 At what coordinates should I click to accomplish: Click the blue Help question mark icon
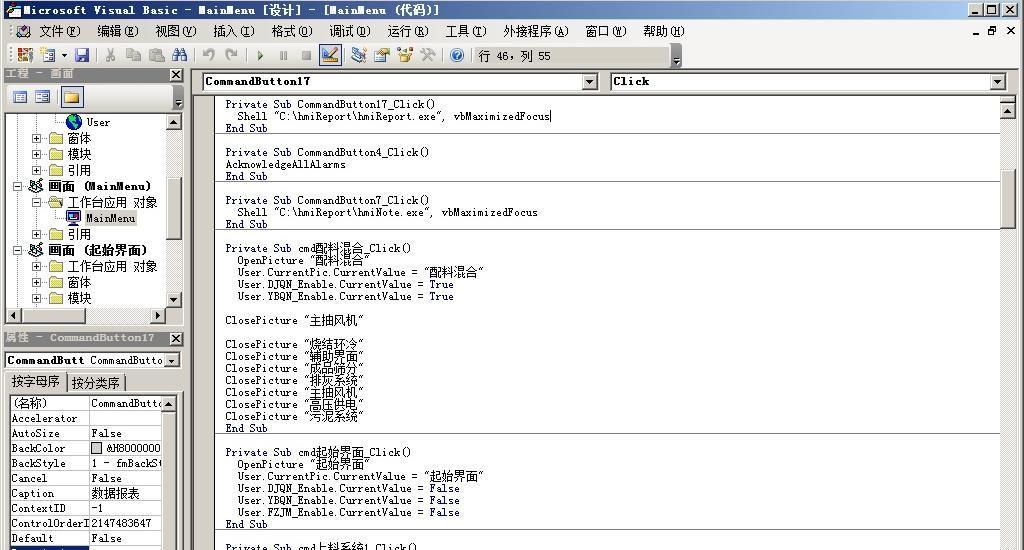click(457, 56)
